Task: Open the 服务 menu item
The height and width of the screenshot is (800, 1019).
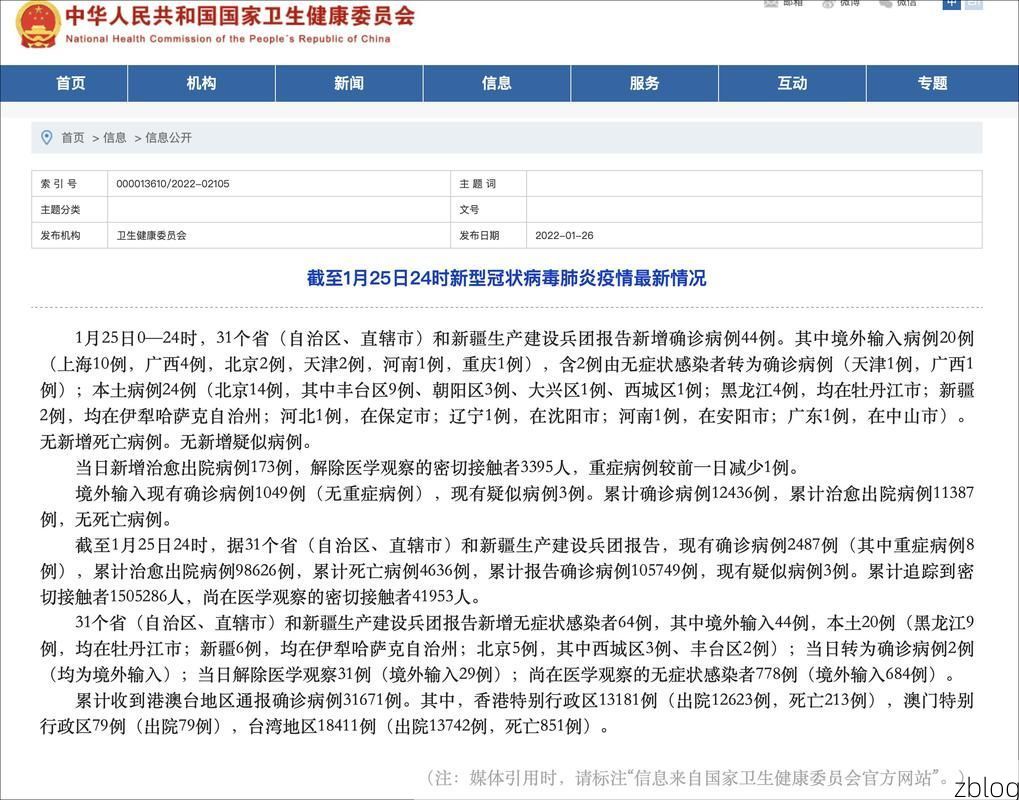Action: 645,84
